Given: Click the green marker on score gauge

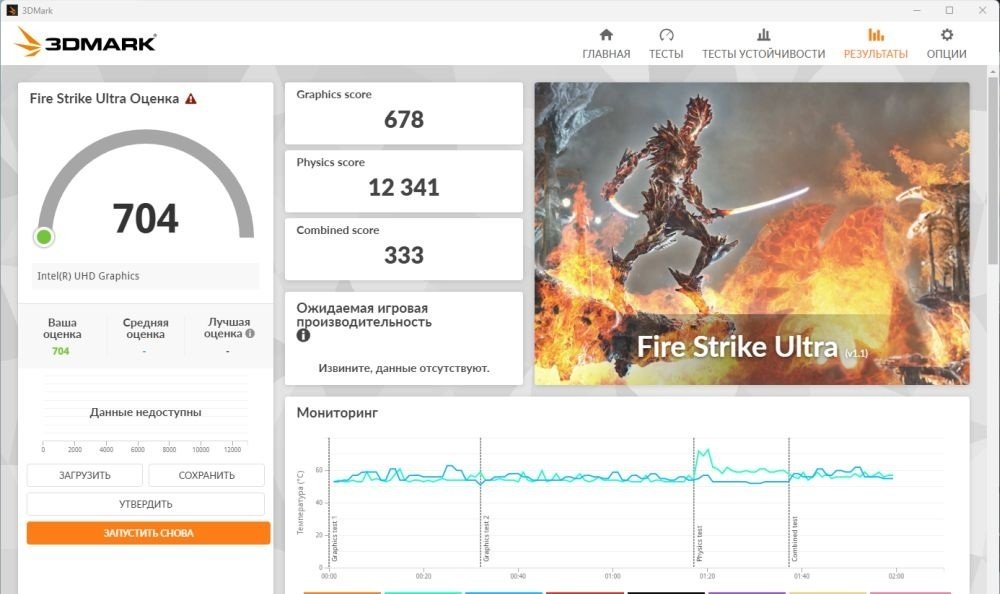Looking at the screenshot, I should pyautogui.click(x=44, y=237).
